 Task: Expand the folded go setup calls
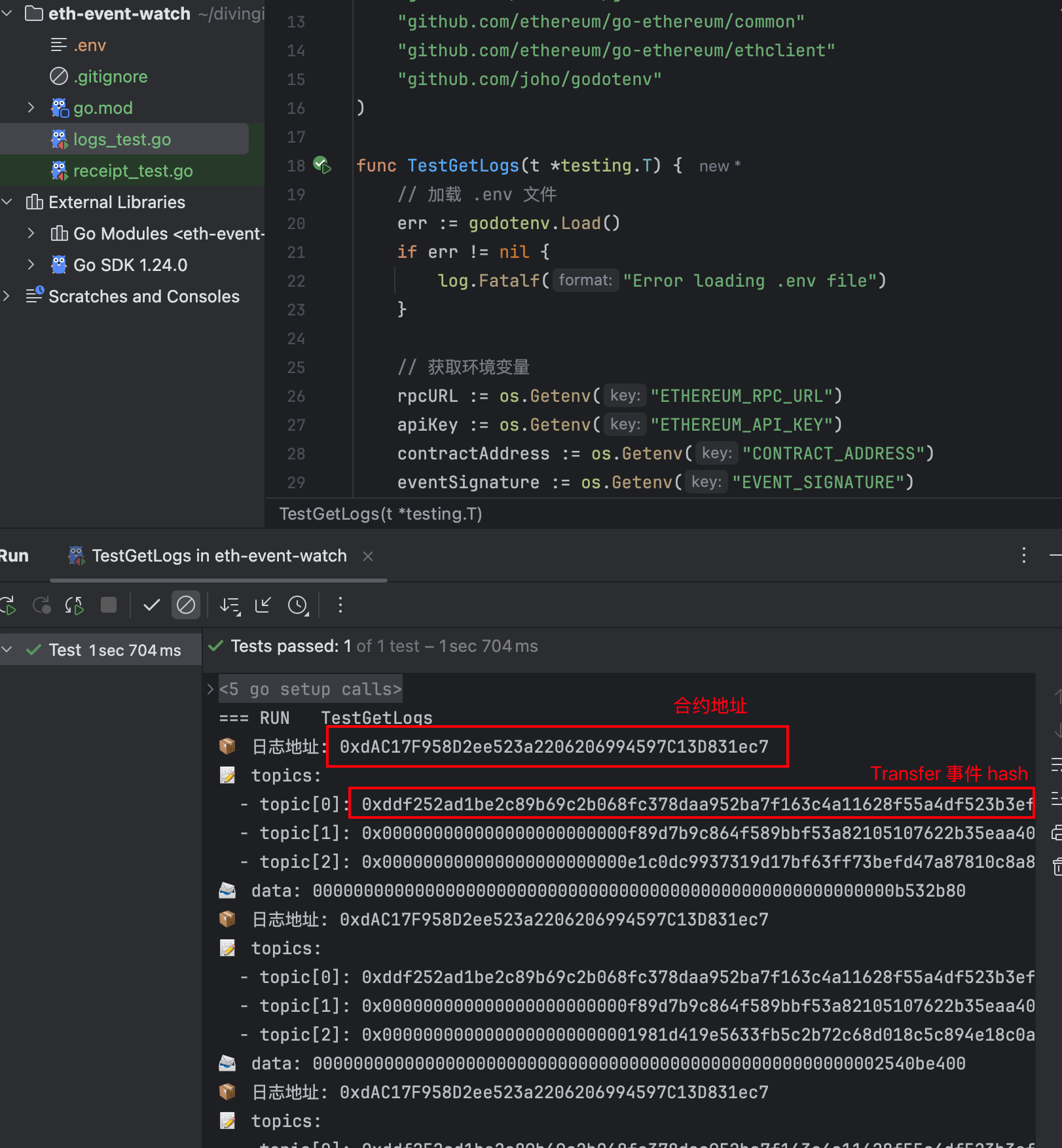pos(210,689)
